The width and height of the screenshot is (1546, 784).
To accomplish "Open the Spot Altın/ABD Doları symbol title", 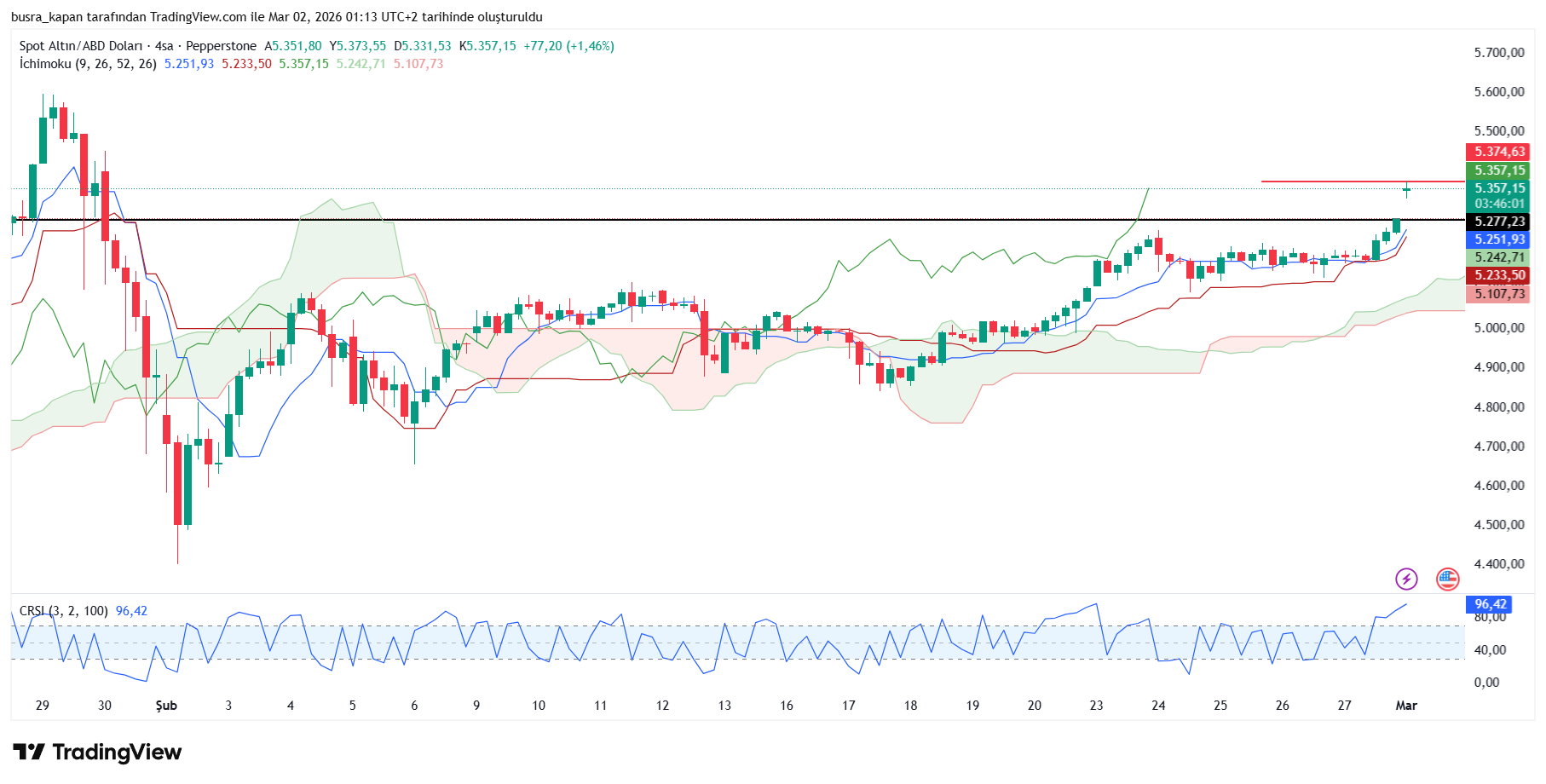I will tap(95, 46).
